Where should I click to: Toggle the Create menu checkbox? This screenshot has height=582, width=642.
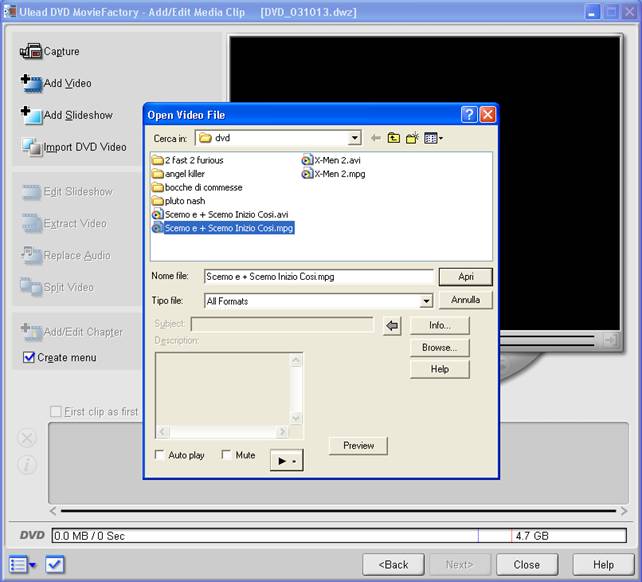pyautogui.click(x=29, y=357)
